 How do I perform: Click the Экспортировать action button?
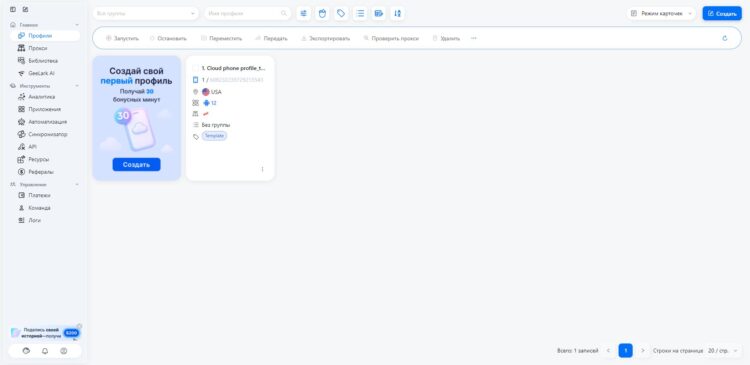coord(325,38)
